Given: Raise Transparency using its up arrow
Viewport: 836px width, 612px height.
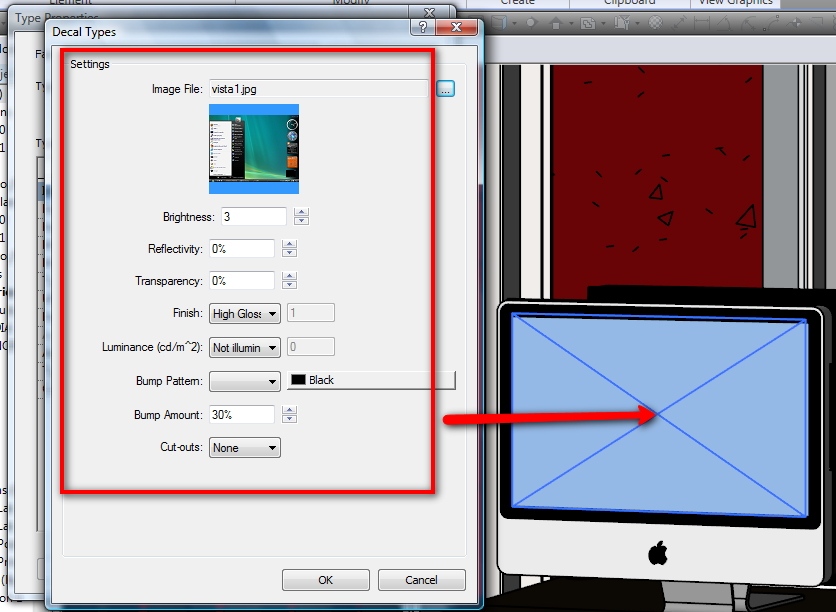Looking at the screenshot, I should click(290, 276).
